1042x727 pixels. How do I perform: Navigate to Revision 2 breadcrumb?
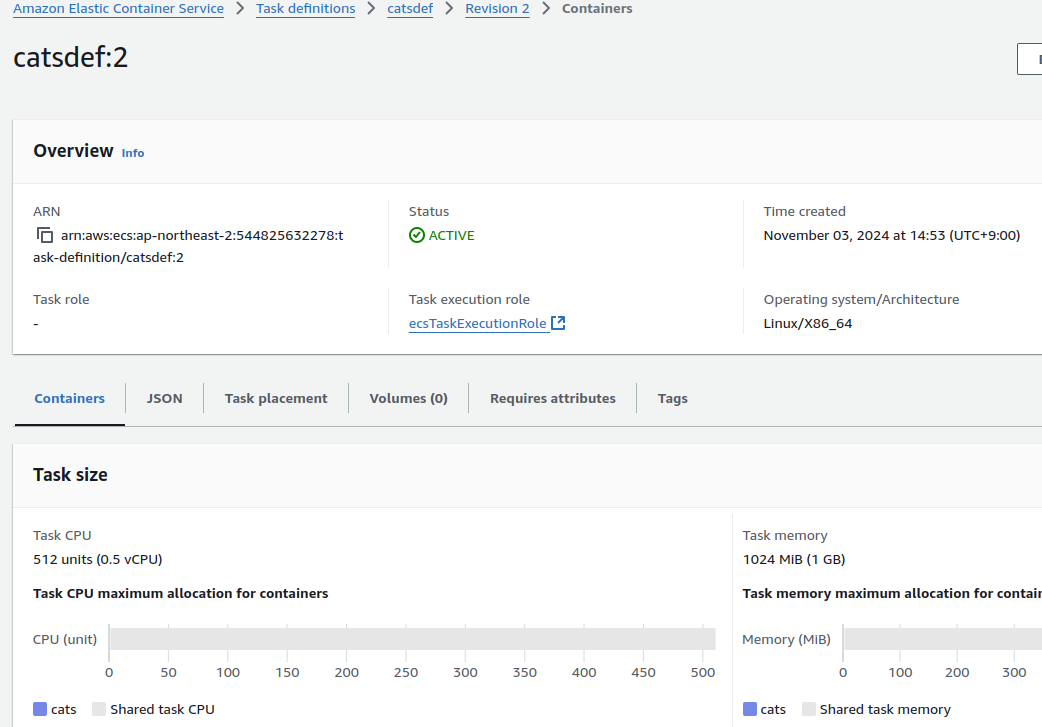click(x=497, y=9)
